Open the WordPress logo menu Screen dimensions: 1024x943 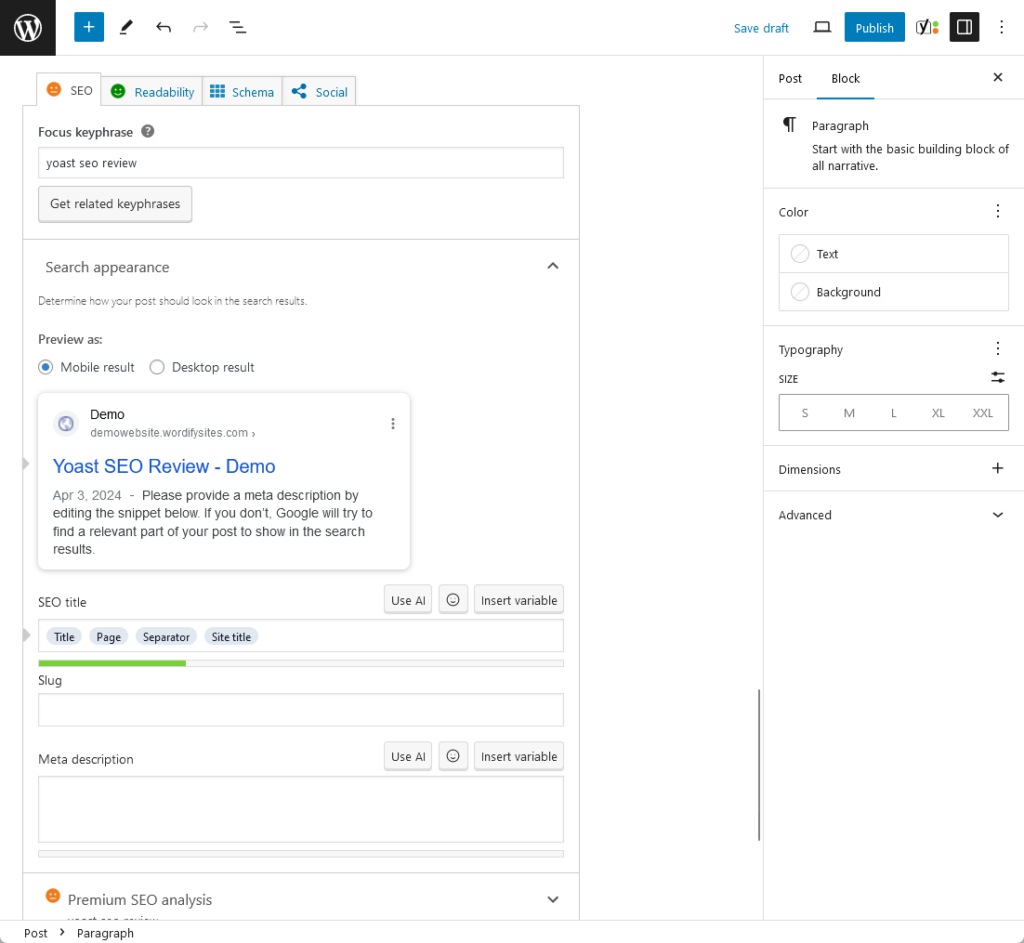27,27
